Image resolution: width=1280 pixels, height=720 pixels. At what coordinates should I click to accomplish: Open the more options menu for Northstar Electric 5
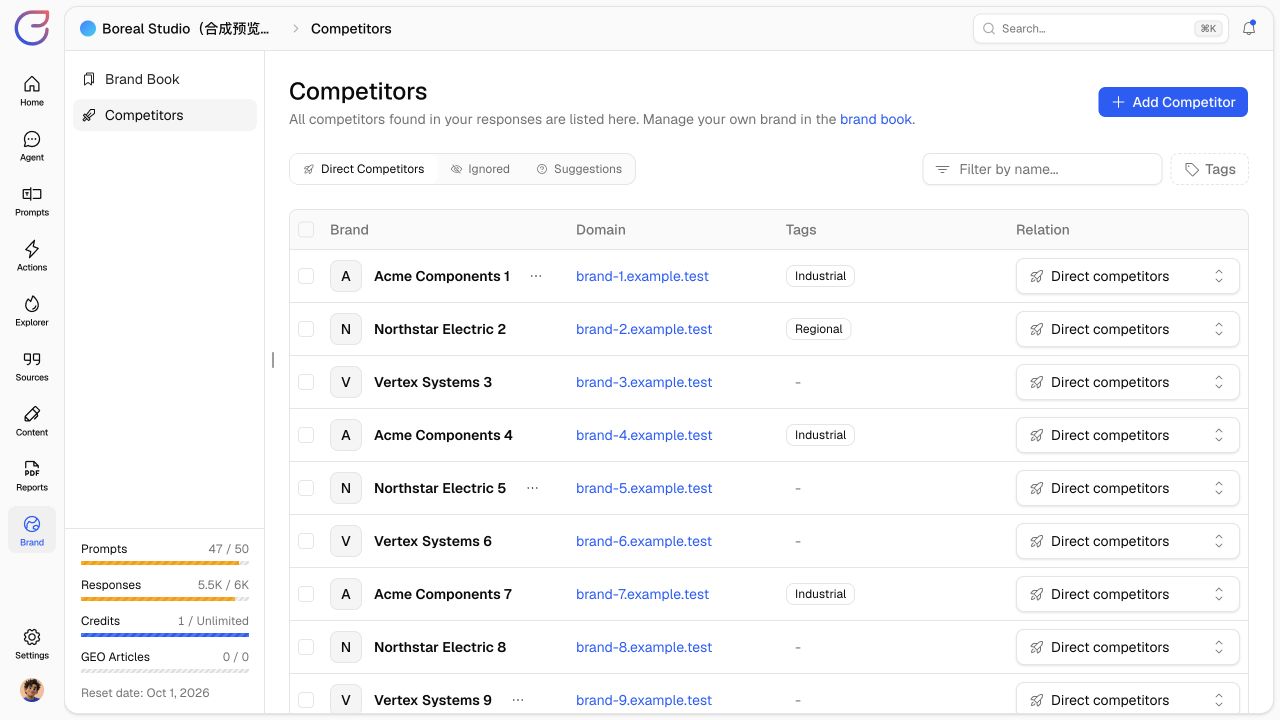coord(532,488)
